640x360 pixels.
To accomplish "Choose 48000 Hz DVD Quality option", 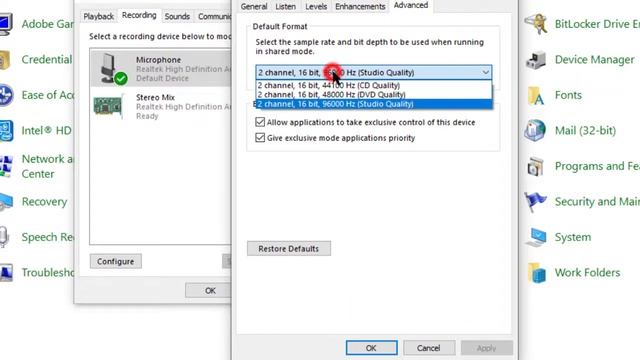I will (373, 94).
